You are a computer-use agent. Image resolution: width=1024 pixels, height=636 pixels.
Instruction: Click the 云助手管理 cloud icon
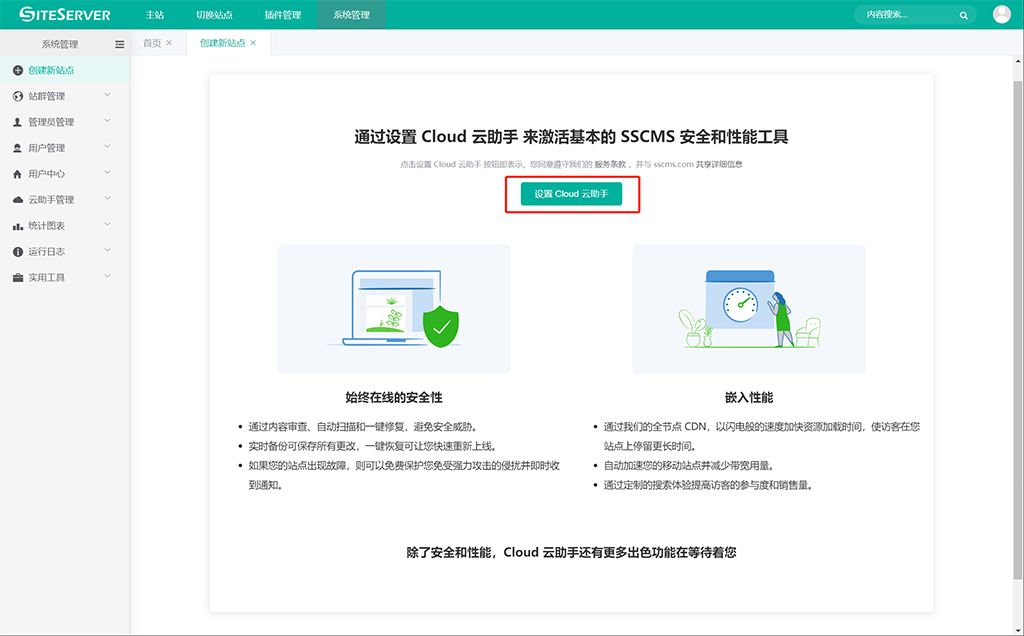point(18,200)
